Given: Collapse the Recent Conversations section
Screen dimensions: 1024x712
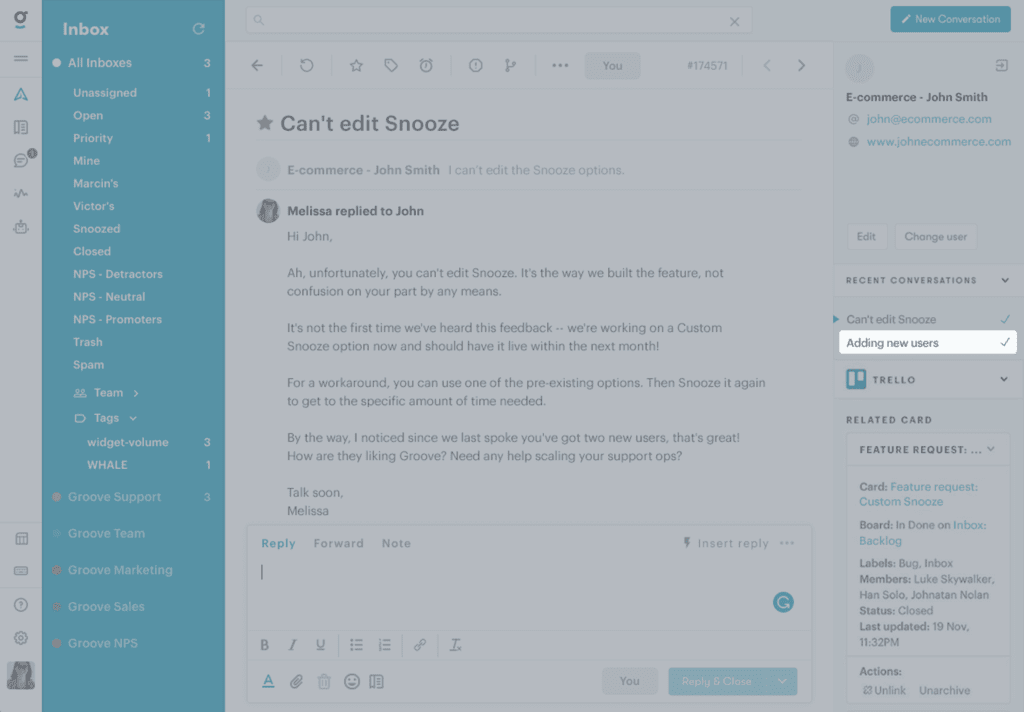Looking at the screenshot, I should point(1005,280).
